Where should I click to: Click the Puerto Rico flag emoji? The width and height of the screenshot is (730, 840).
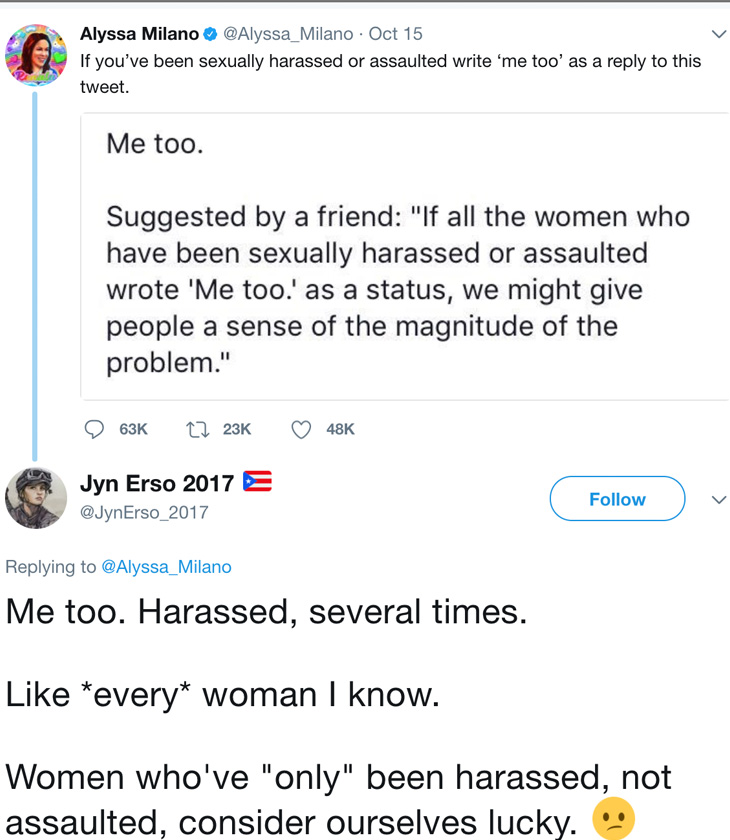click(258, 482)
